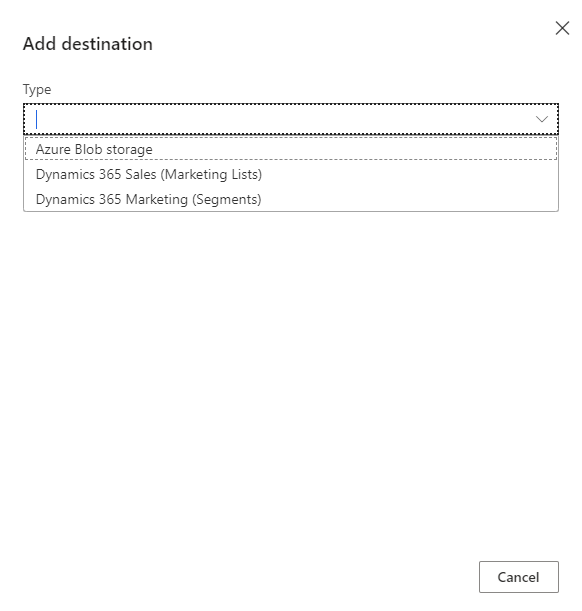
Task: Close the Add destination panel
Action: (x=562, y=28)
